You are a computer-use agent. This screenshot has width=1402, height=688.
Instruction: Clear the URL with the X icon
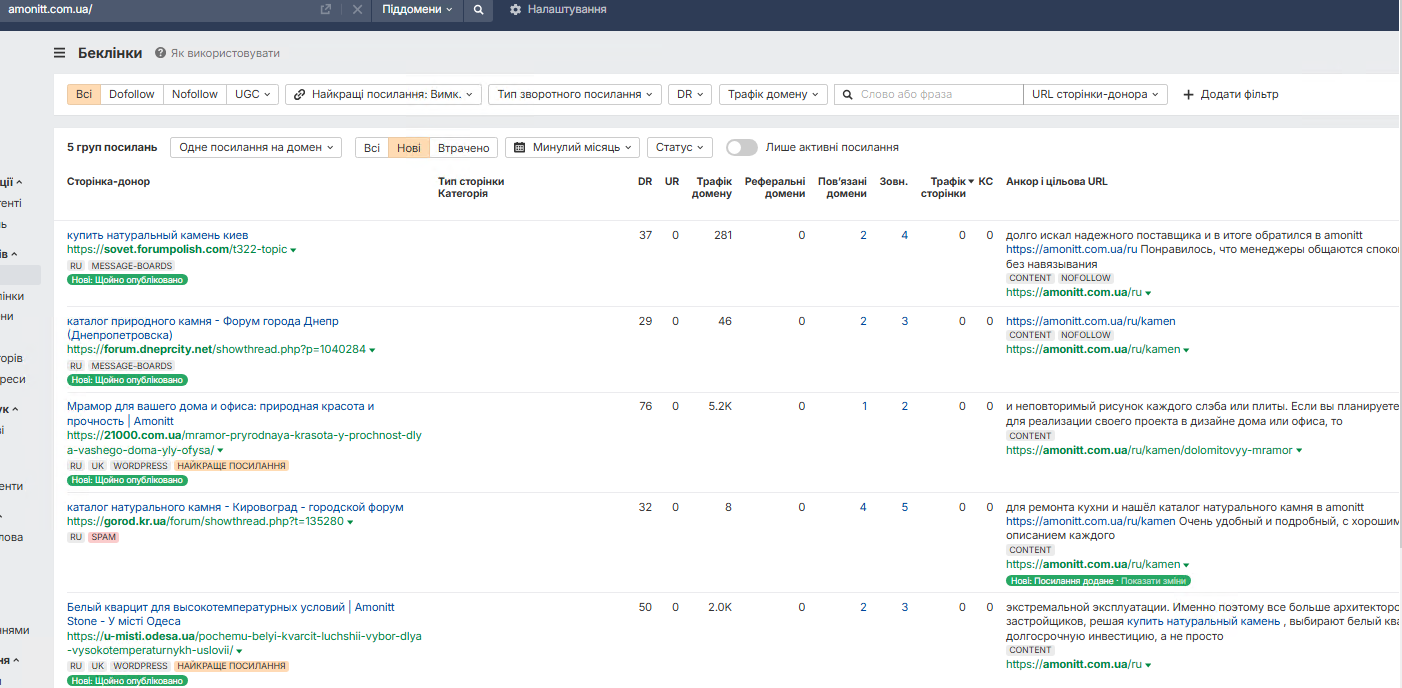pos(358,9)
